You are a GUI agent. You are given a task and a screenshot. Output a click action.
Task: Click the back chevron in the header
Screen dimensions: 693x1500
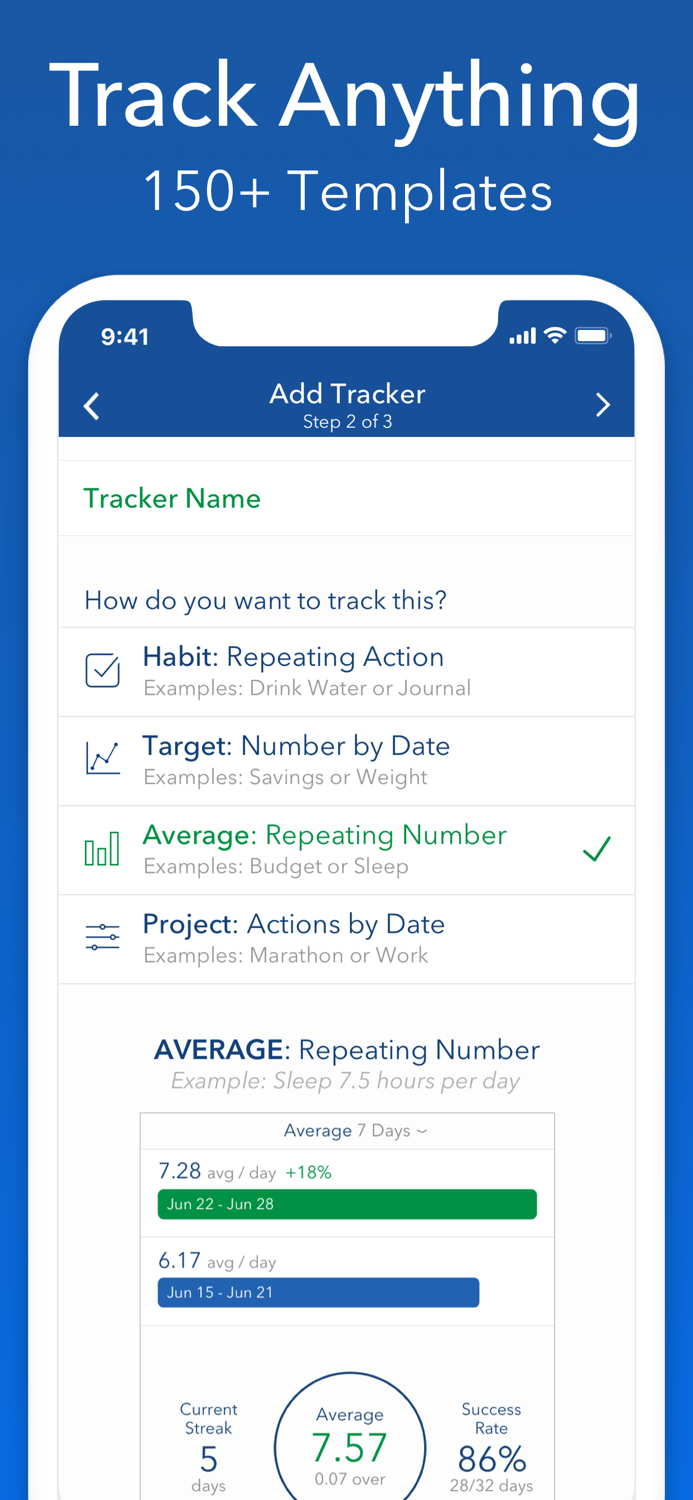[x=91, y=405]
